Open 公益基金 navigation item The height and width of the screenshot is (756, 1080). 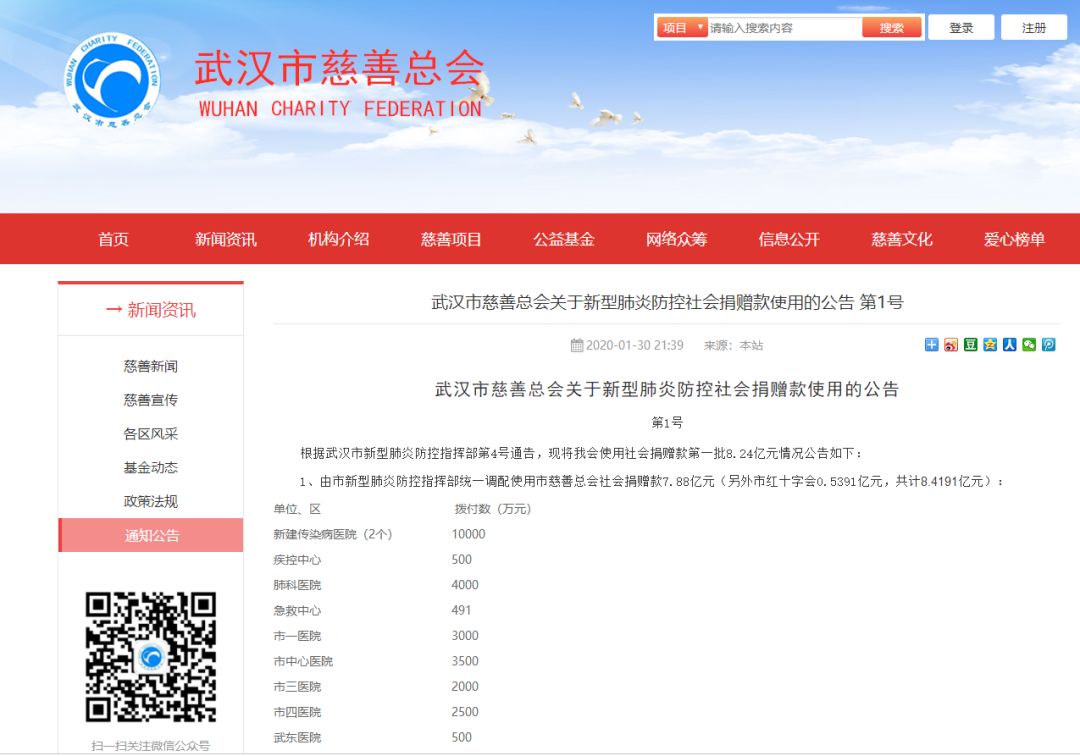coord(563,239)
